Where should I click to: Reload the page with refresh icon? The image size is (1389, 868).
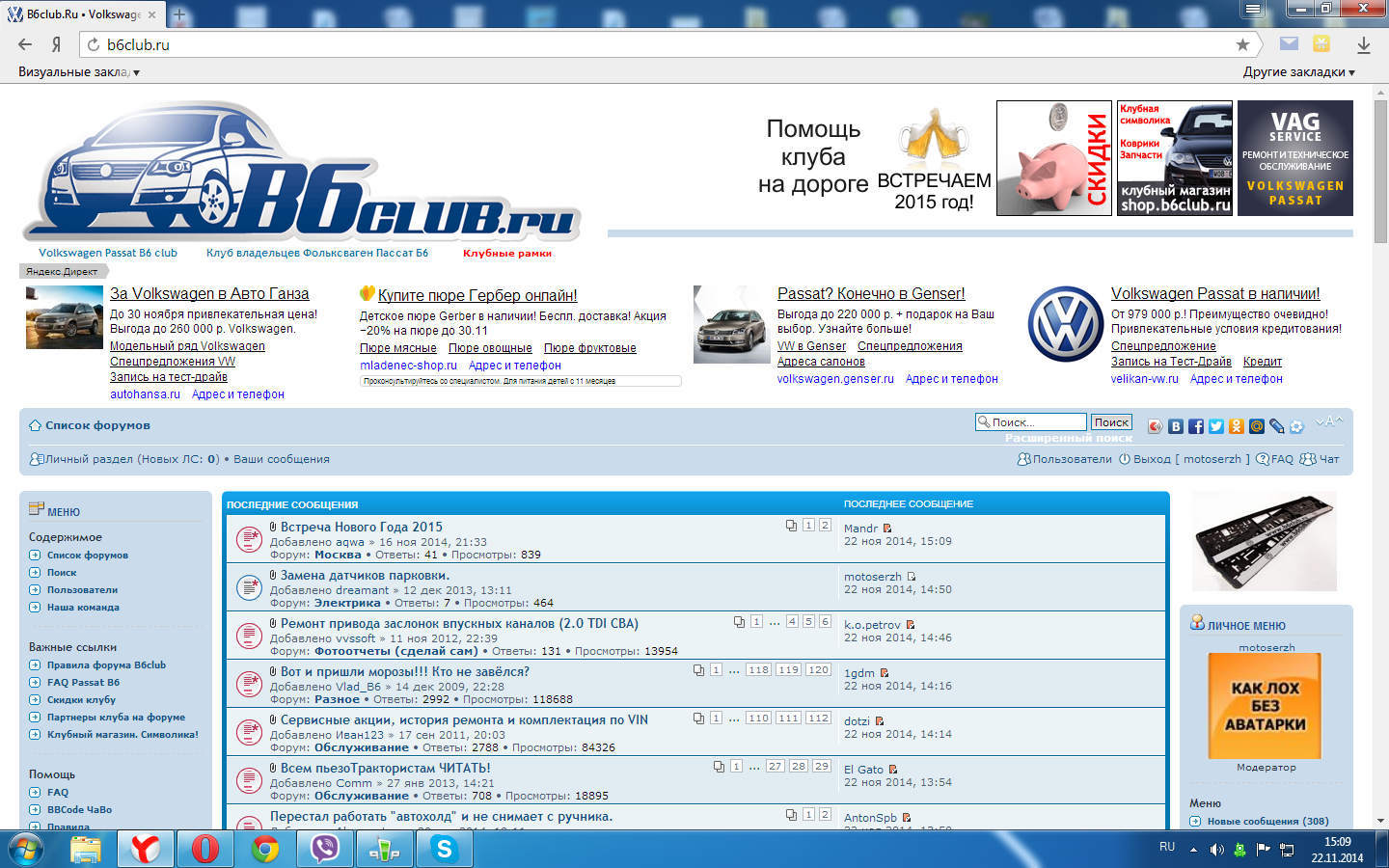coord(94,44)
